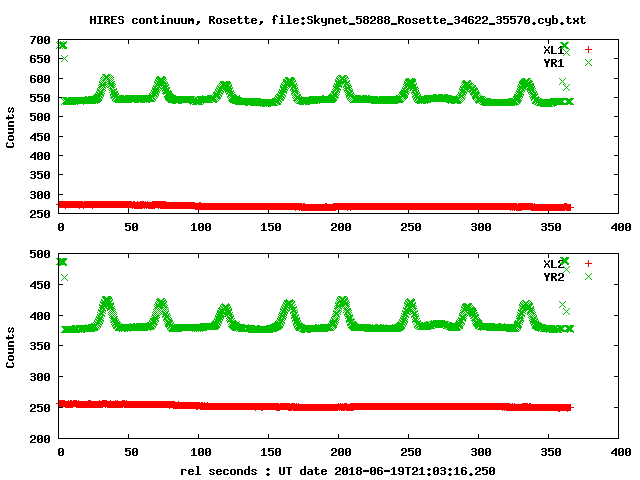Screen dimensions: 640x480
Task: Click the 700 y-axis tick on top plot
Action: (x=40, y=40)
